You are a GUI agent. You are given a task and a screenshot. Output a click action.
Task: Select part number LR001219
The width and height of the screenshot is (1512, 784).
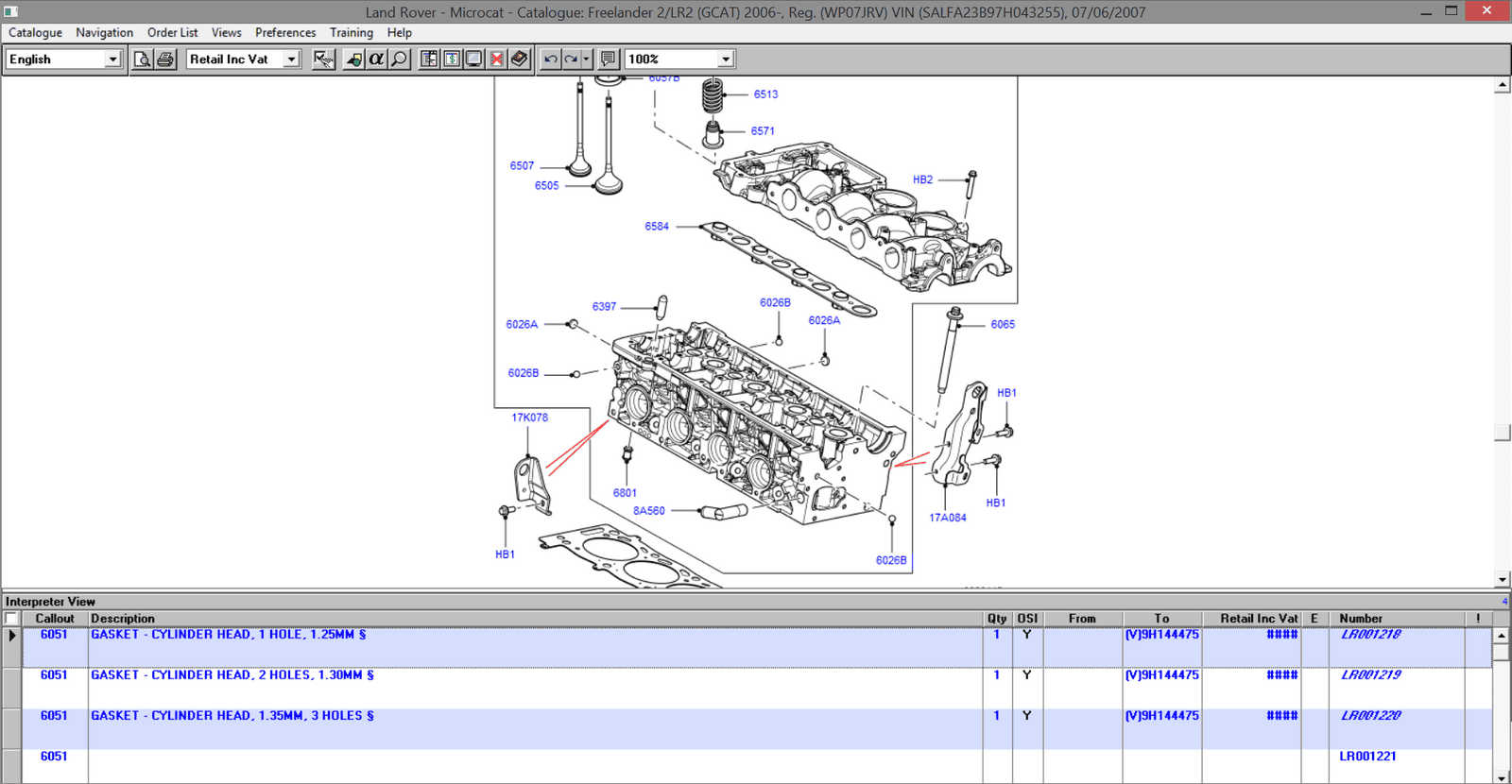pos(1370,675)
